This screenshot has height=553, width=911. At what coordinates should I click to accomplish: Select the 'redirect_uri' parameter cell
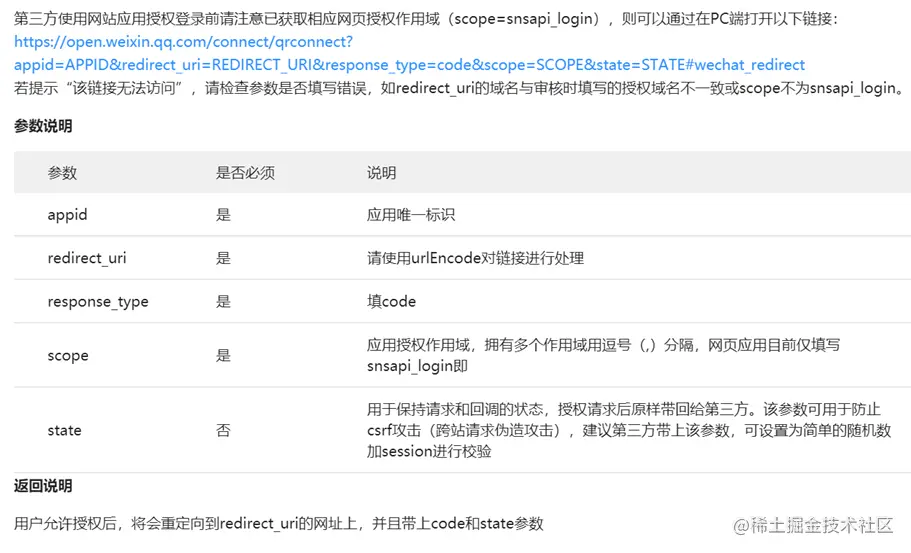tap(87, 258)
